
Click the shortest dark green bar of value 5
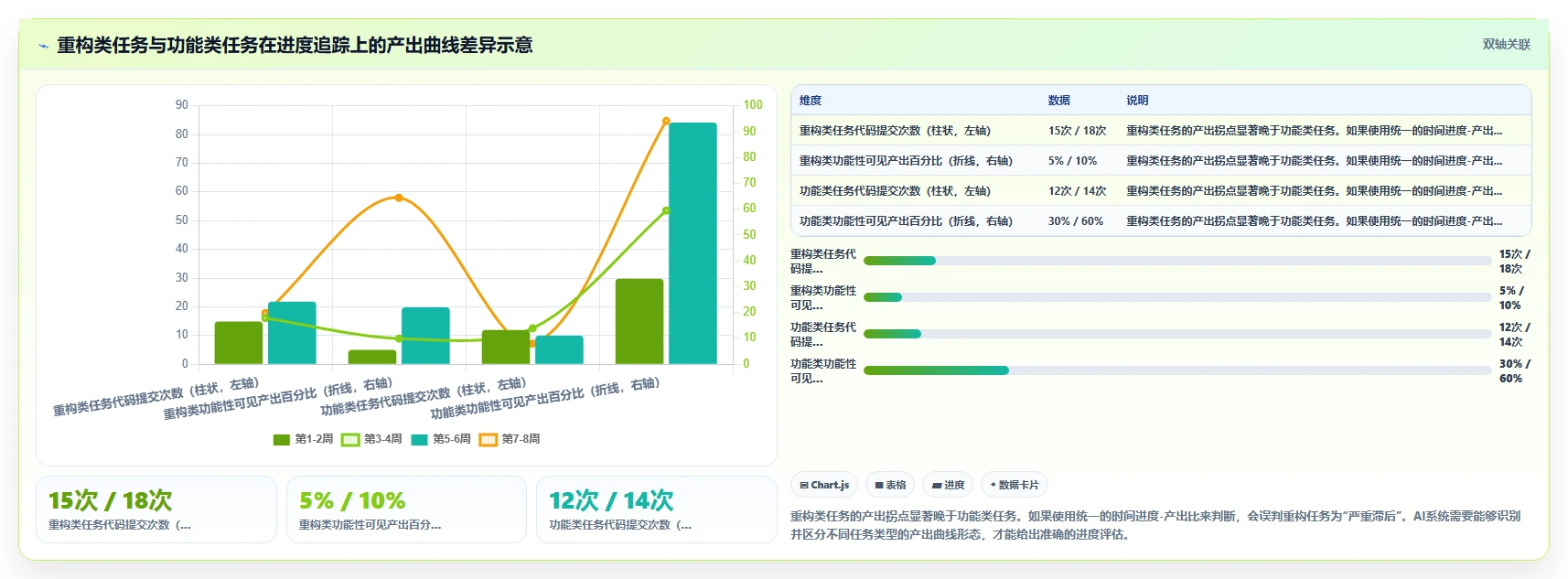(372, 357)
